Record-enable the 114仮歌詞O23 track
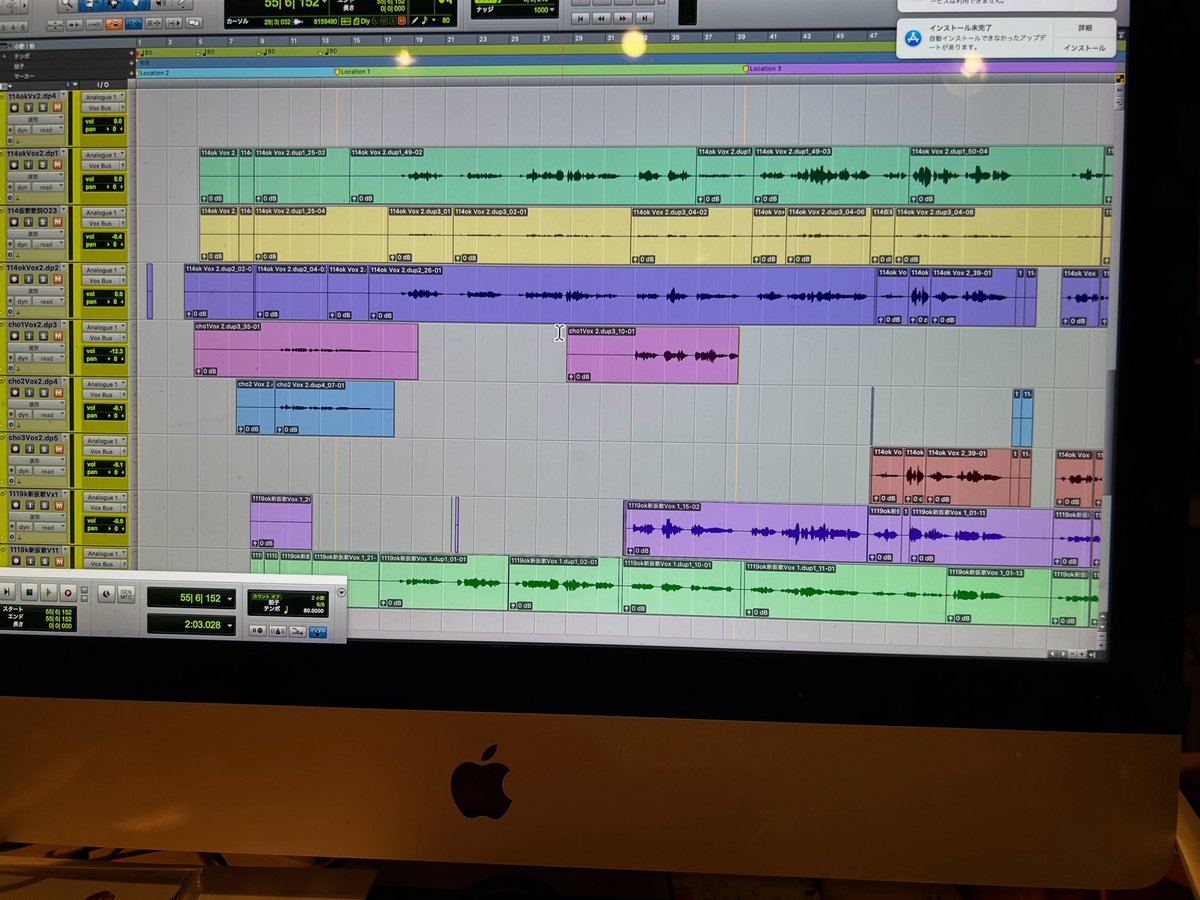The image size is (1200, 900). pos(14,222)
